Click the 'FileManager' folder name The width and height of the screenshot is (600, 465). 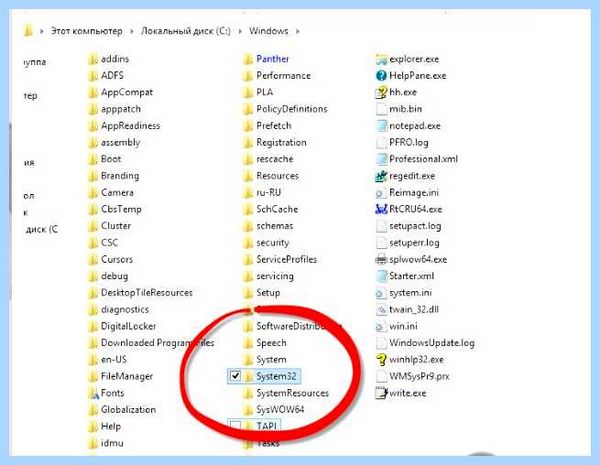point(127,376)
